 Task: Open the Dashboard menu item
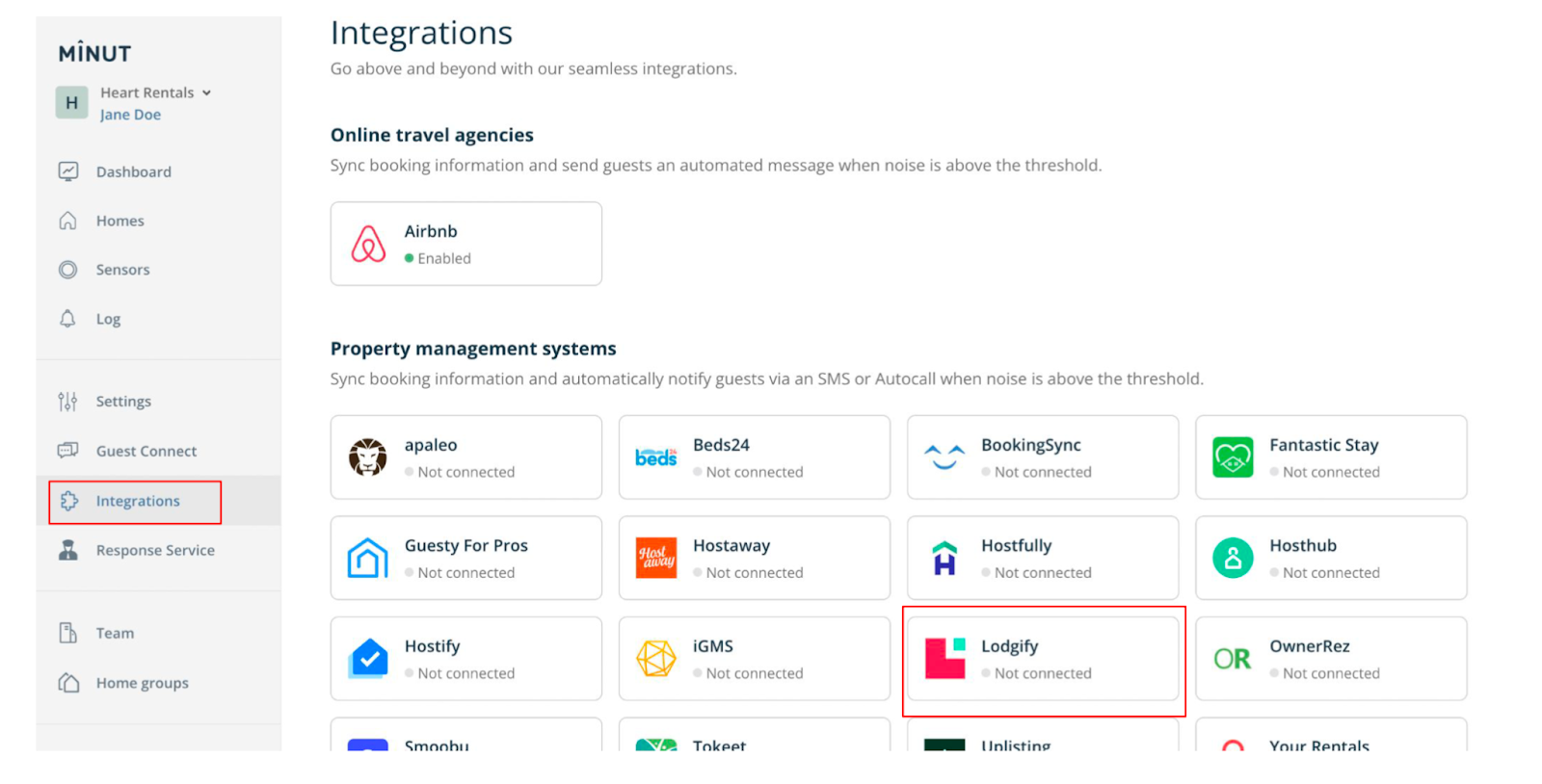(133, 171)
